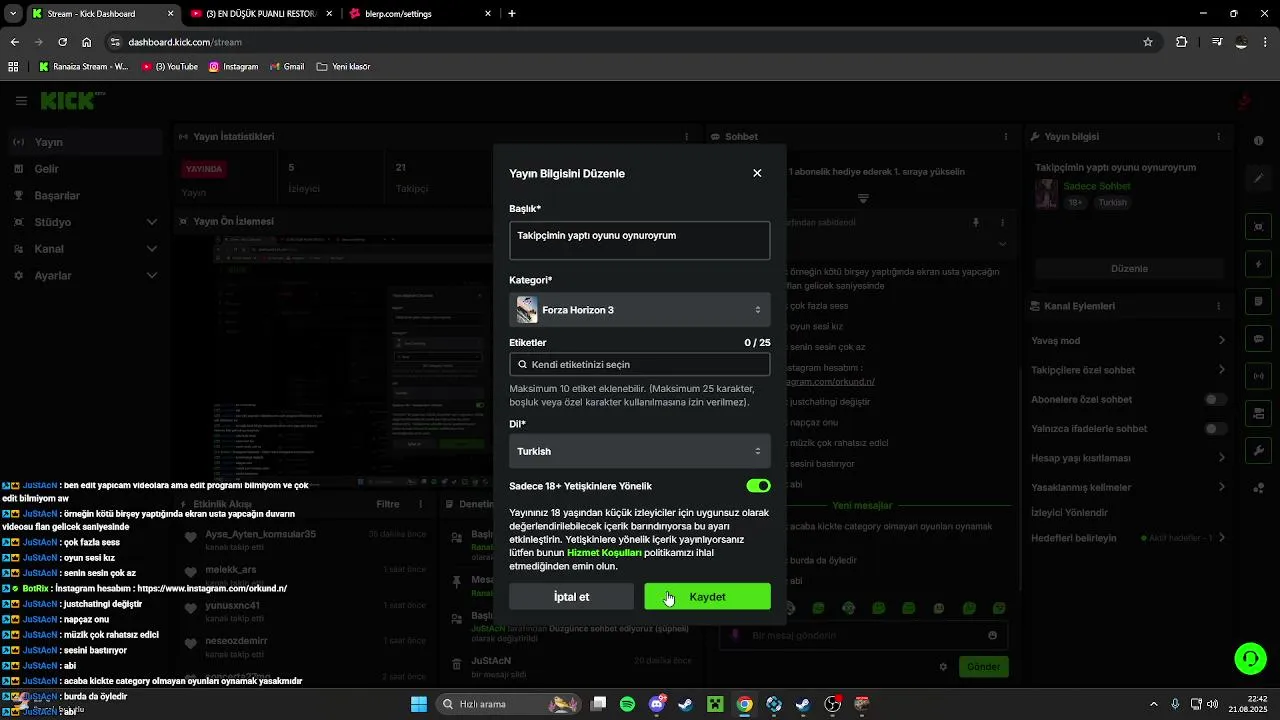Click the broadcast signal icon in right toolbar
Viewport: 1280px width, 720px height.
click(1258, 376)
